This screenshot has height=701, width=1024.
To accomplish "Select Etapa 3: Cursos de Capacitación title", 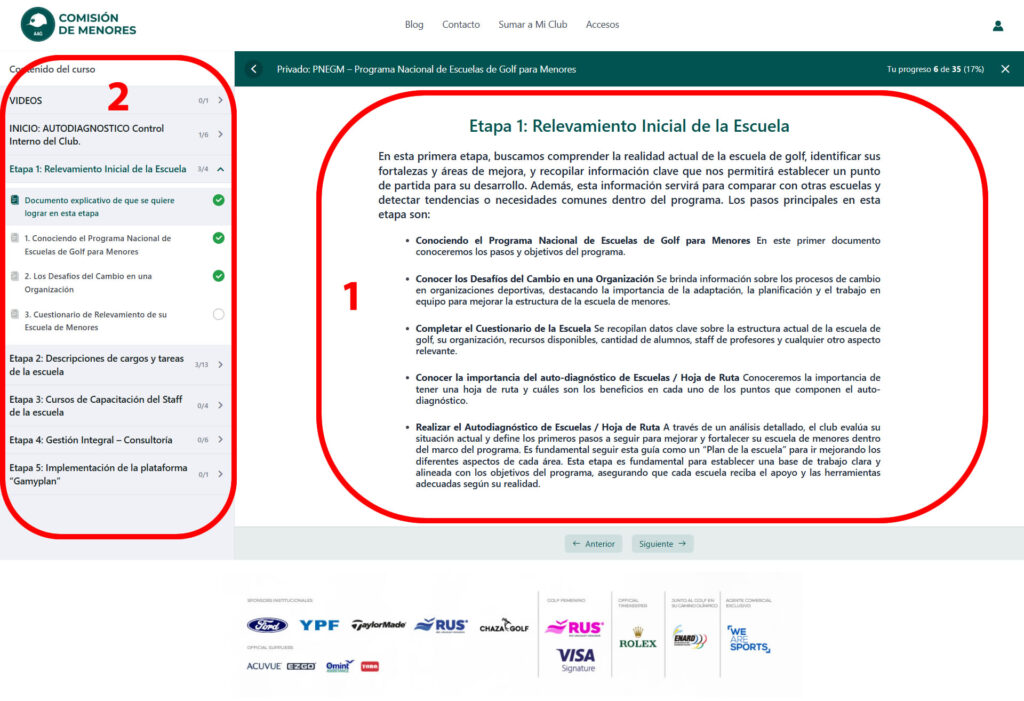I will [x=96, y=405].
